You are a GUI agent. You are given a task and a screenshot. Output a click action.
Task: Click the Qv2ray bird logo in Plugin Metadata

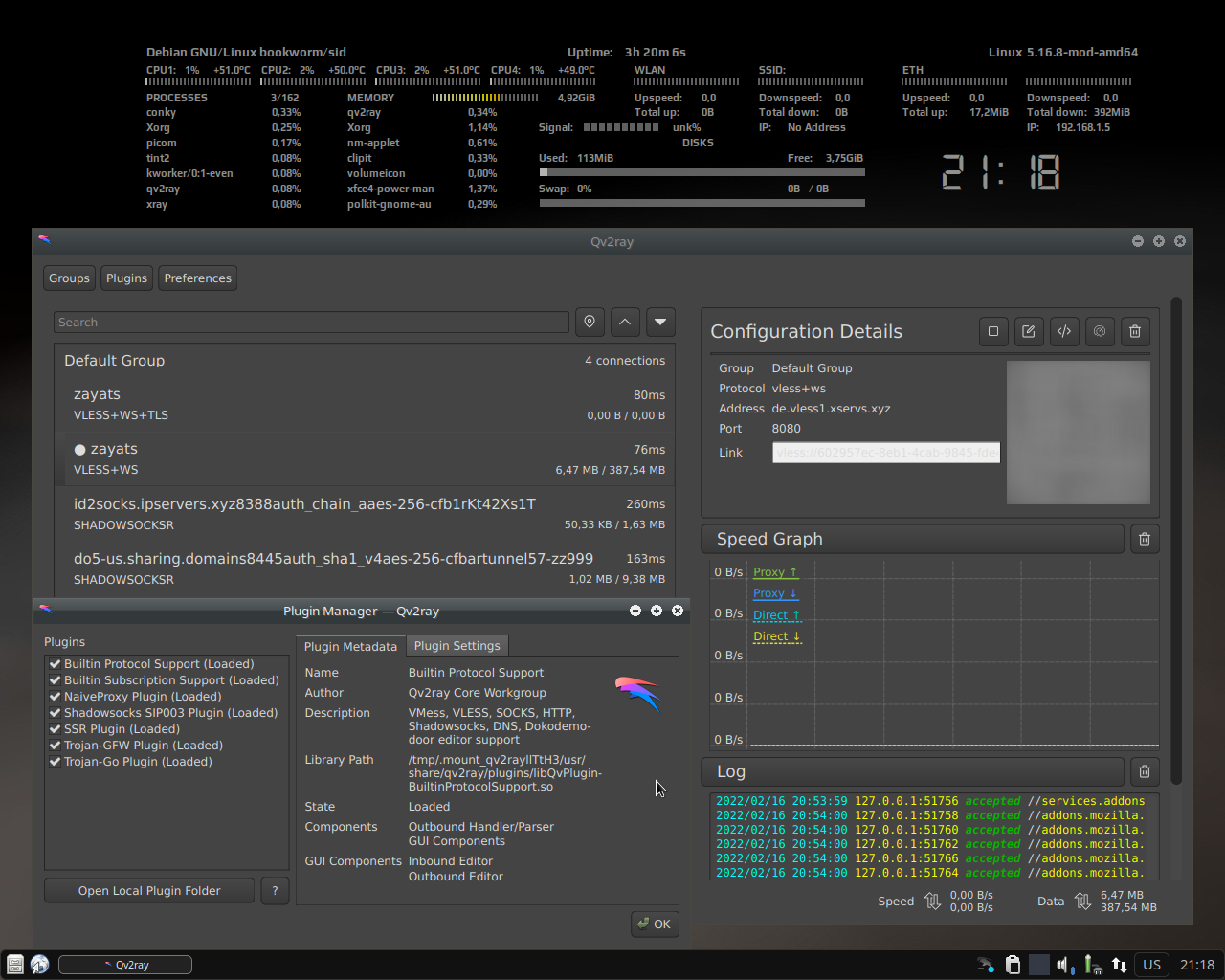click(x=637, y=693)
